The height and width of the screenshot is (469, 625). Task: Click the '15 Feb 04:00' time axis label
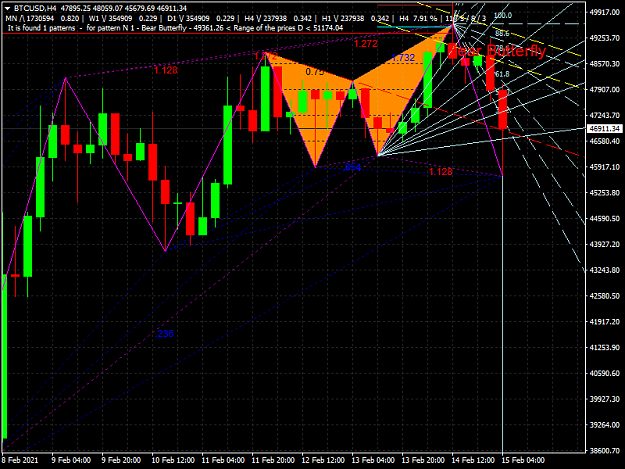tap(523, 460)
